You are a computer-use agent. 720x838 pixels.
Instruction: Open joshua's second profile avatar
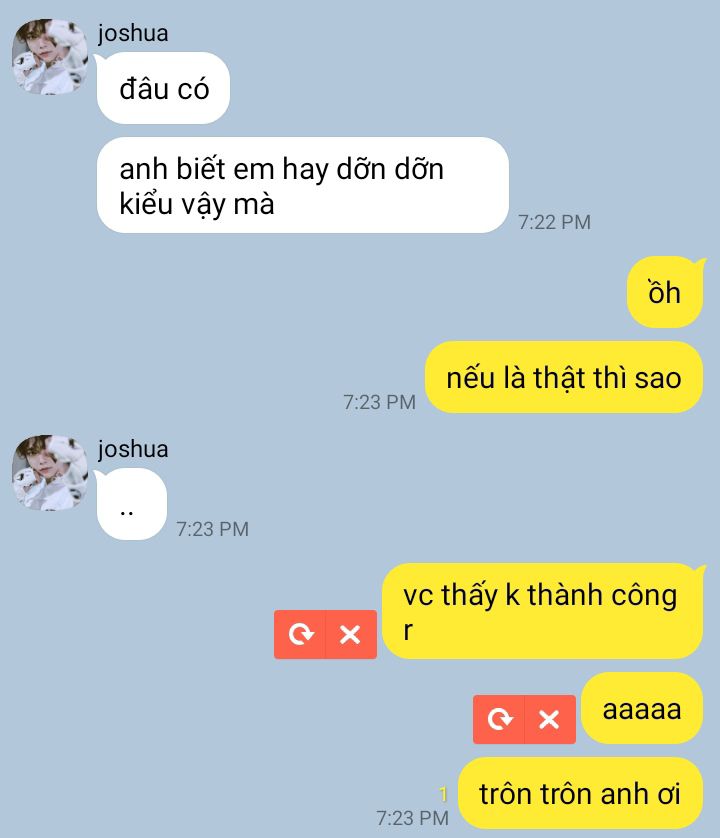pyautogui.click(x=50, y=472)
